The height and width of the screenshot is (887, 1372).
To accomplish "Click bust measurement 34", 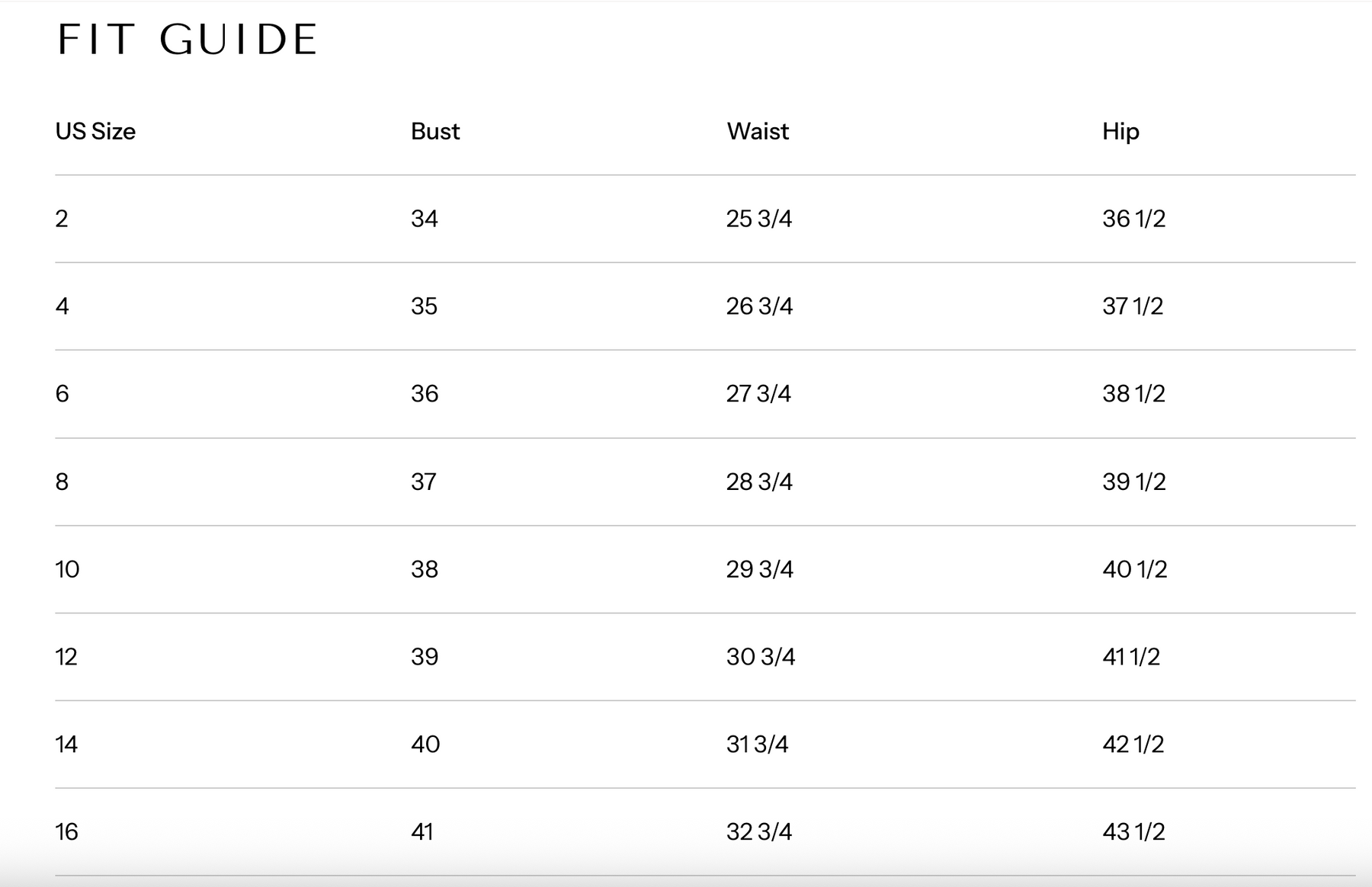I will [x=425, y=219].
